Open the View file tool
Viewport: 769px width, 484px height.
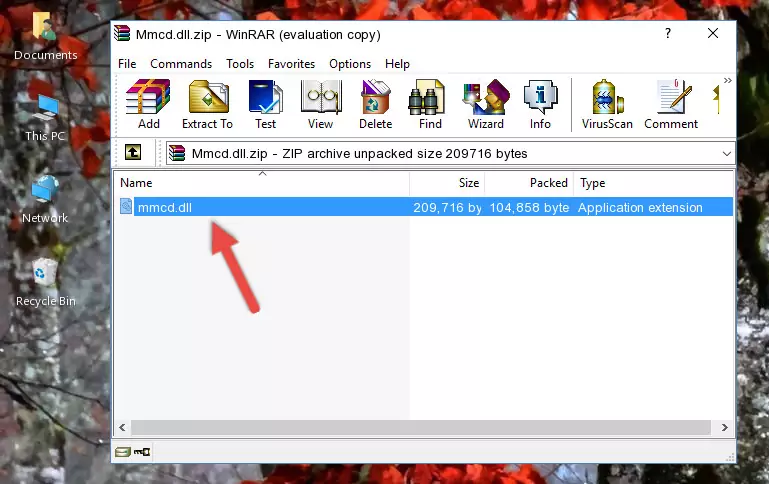point(321,104)
